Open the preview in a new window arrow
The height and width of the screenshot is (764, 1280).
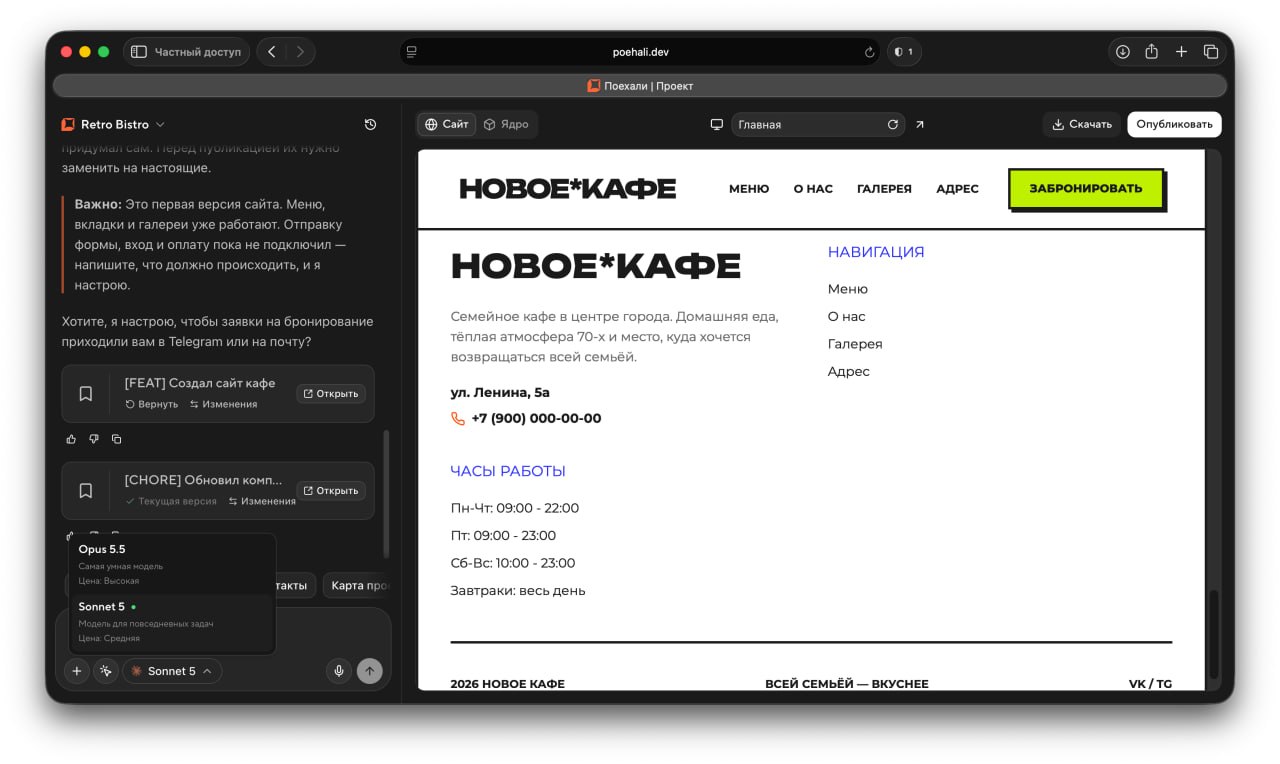pos(920,125)
